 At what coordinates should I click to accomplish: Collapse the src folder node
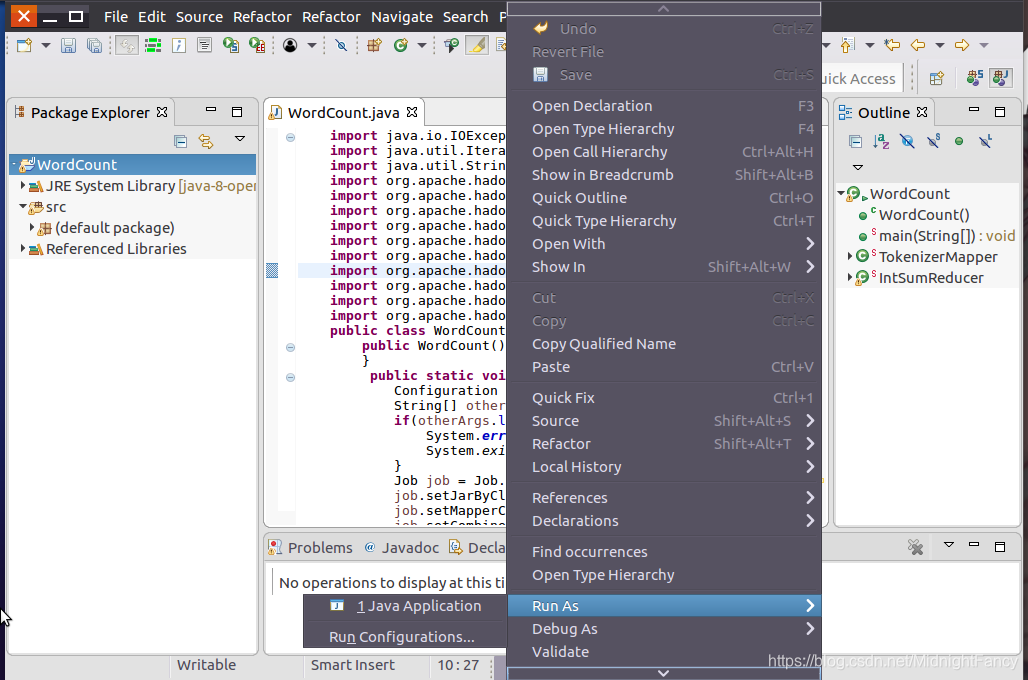click(22, 207)
